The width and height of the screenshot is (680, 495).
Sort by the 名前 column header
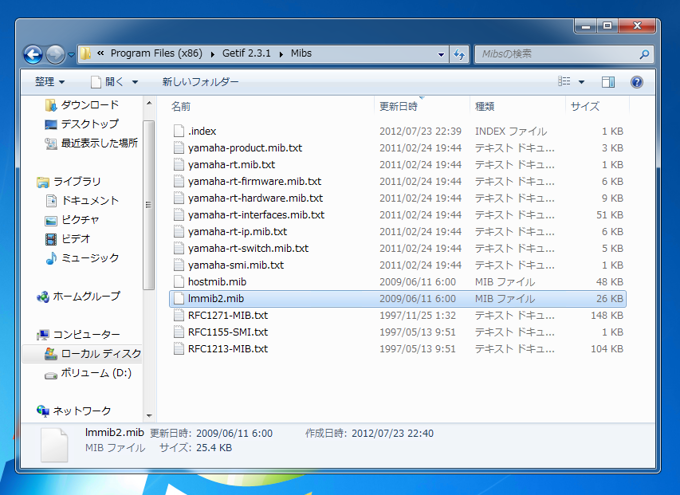tap(181, 106)
